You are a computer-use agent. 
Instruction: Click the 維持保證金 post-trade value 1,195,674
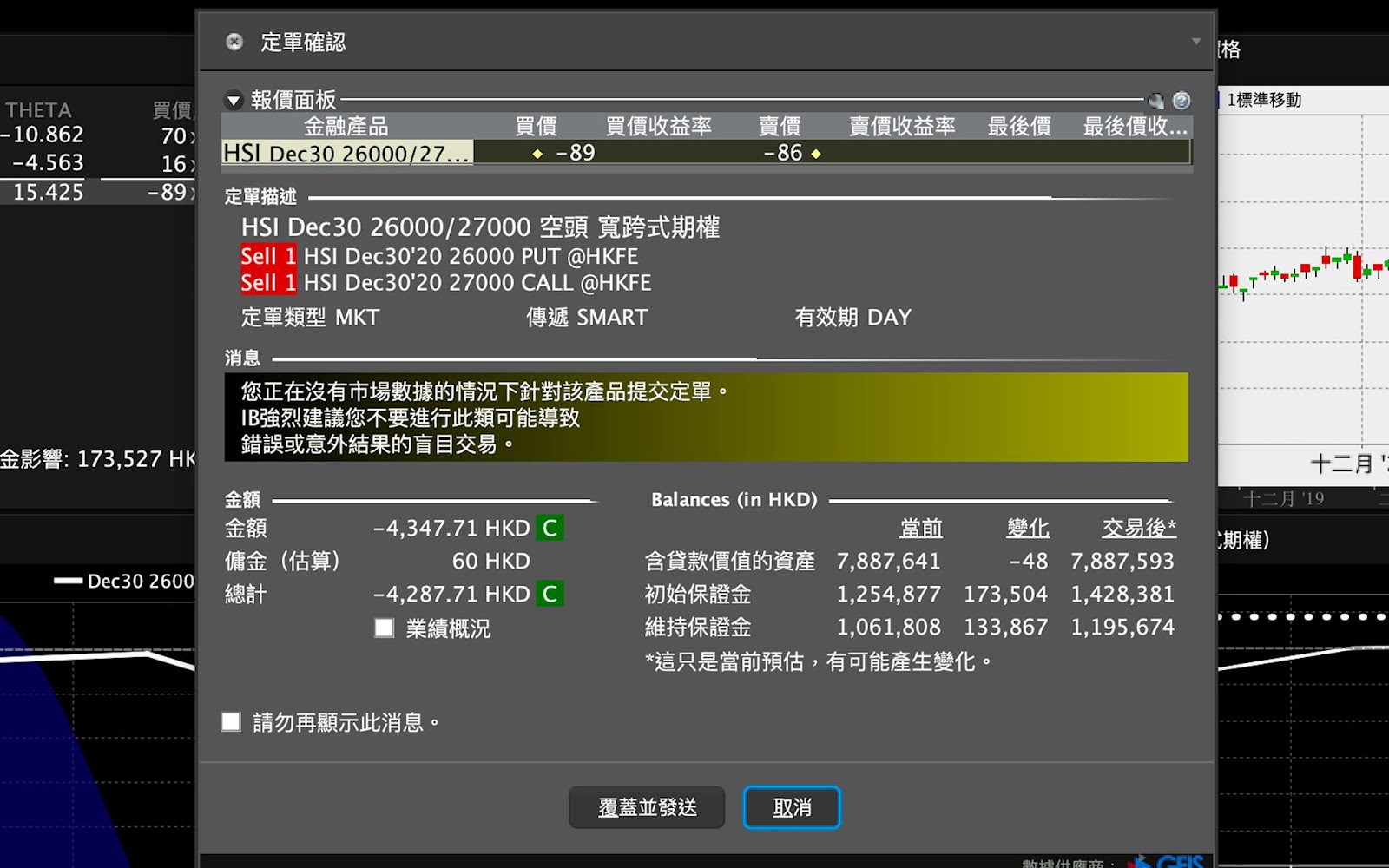[x=1122, y=627]
